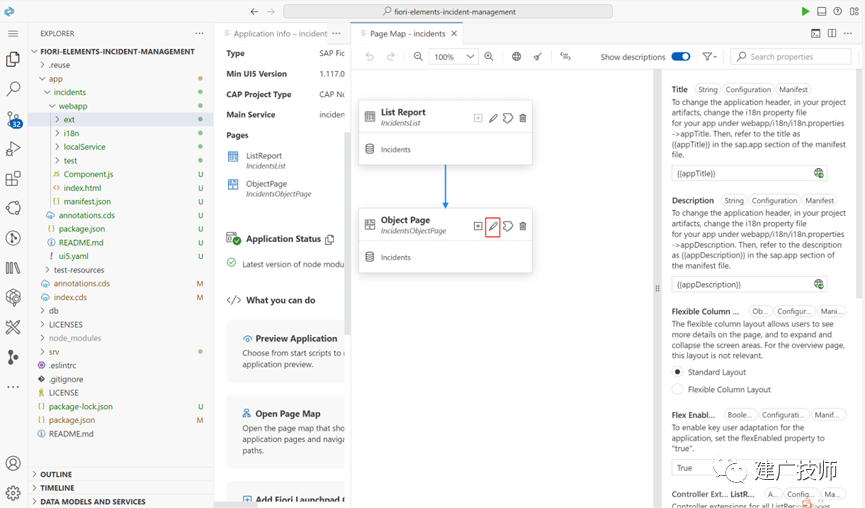This screenshot has height=508, width=865.
Task: Open the Source Control view with badge 32
Action: (x=13, y=119)
